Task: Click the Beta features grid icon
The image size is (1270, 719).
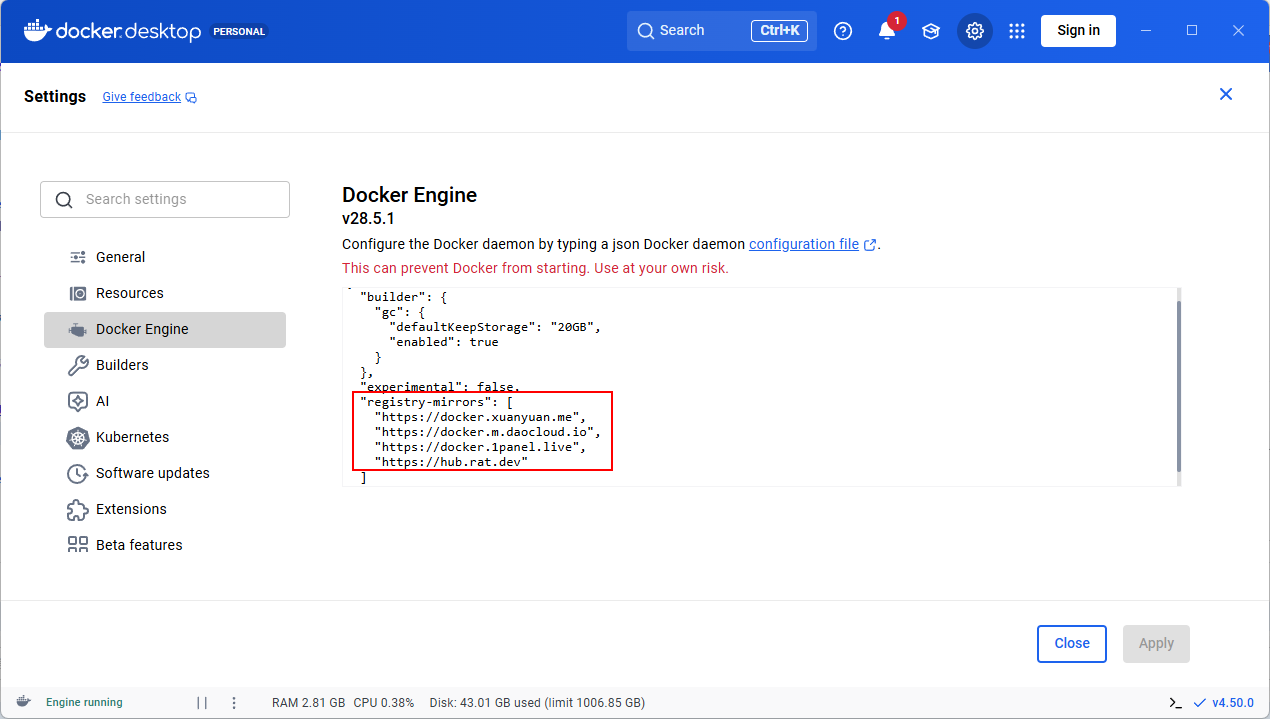Action: click(x=78, y=545)
